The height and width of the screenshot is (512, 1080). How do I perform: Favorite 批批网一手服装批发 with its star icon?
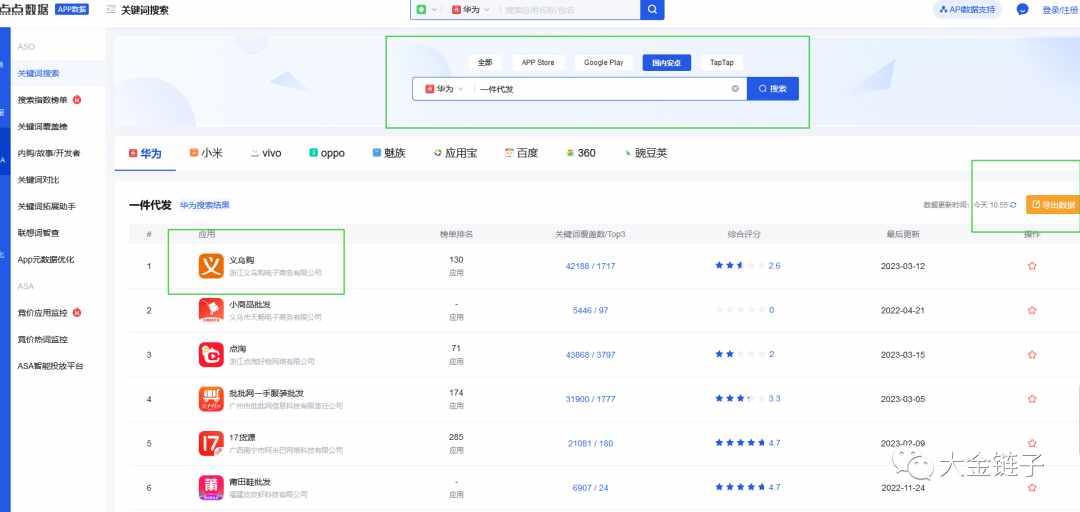tap(1032, 398)
